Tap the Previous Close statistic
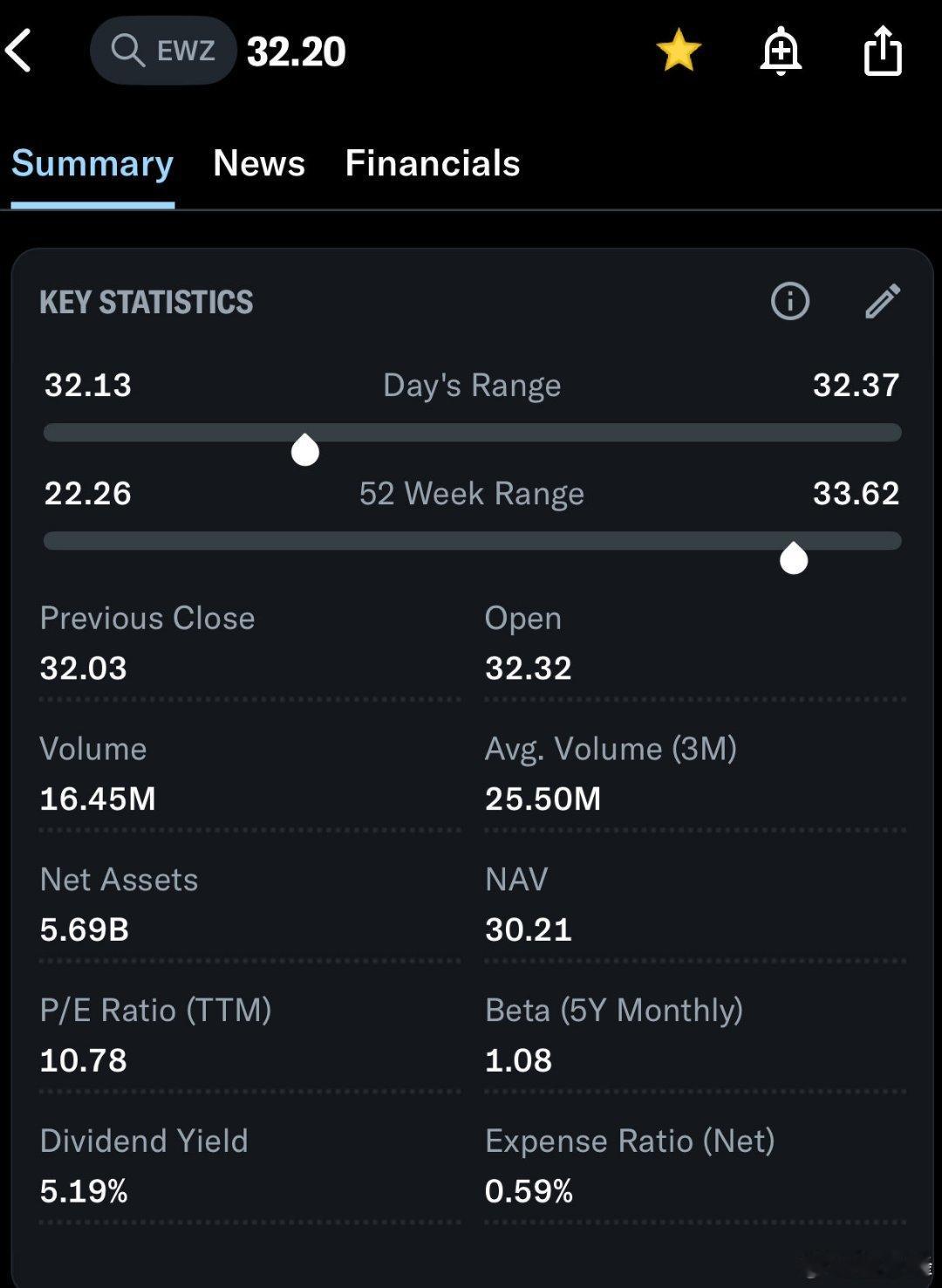This screenshot has height=1288, width=942. [x=147, y=643]
